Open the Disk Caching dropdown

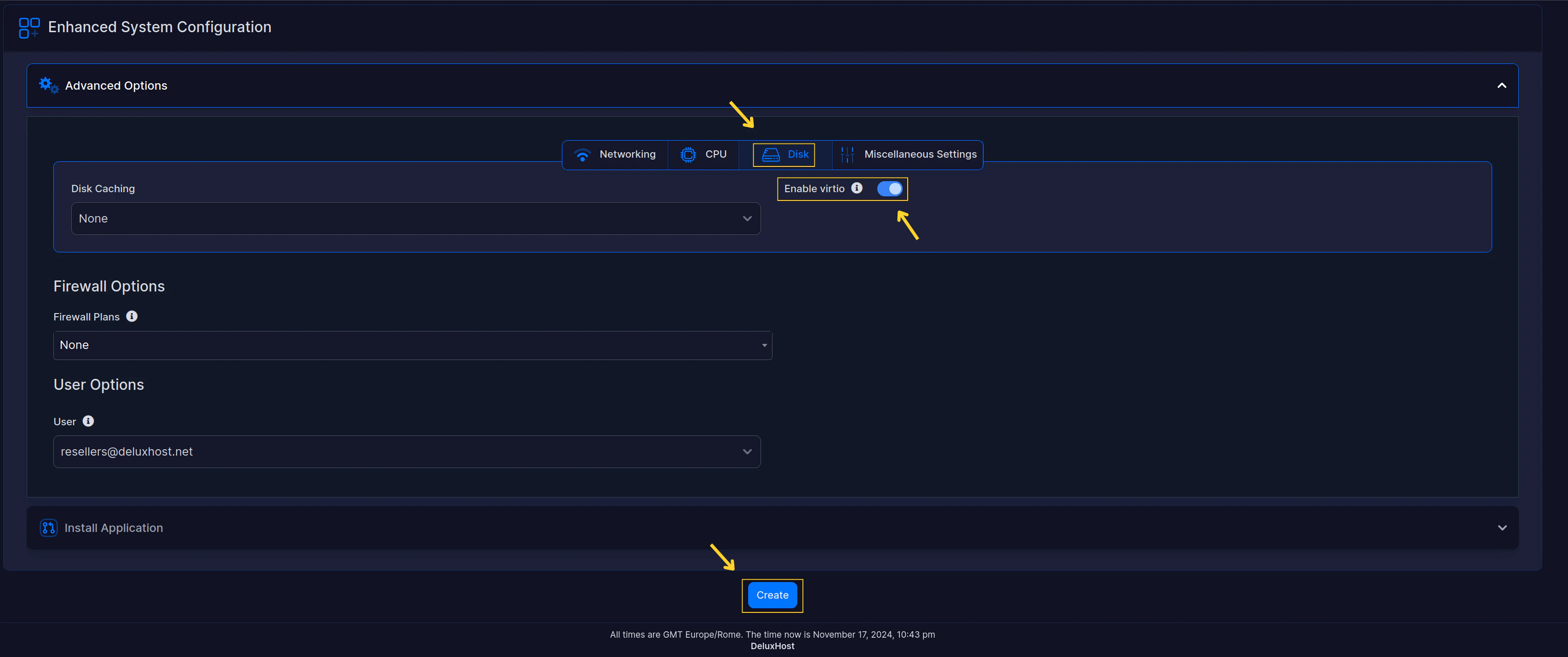(415, 218)
